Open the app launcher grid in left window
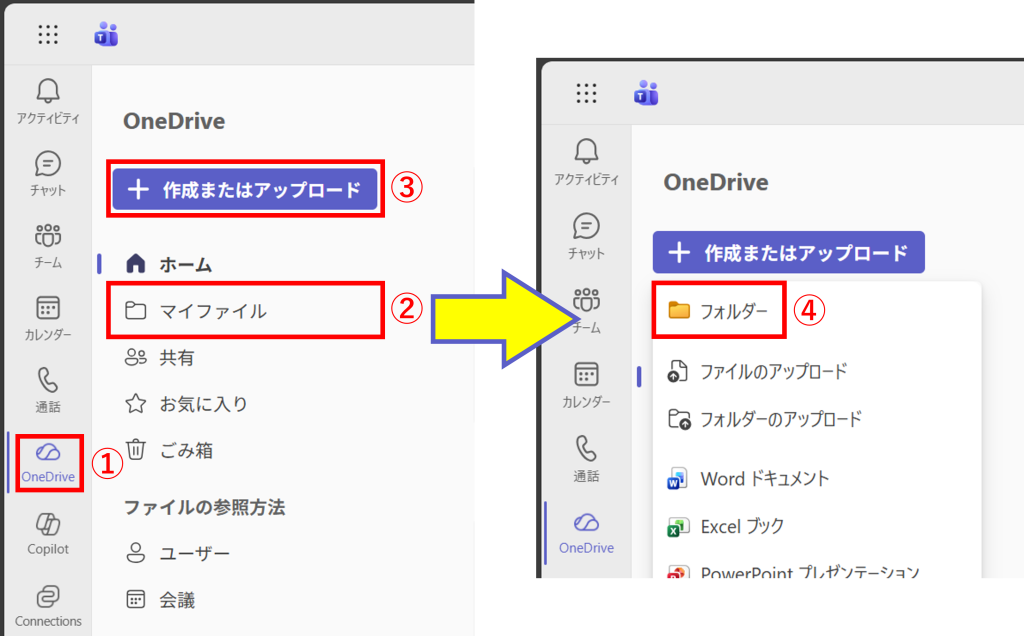The height and width of the screenshot is (636, 1024). (x=48, y=34)
